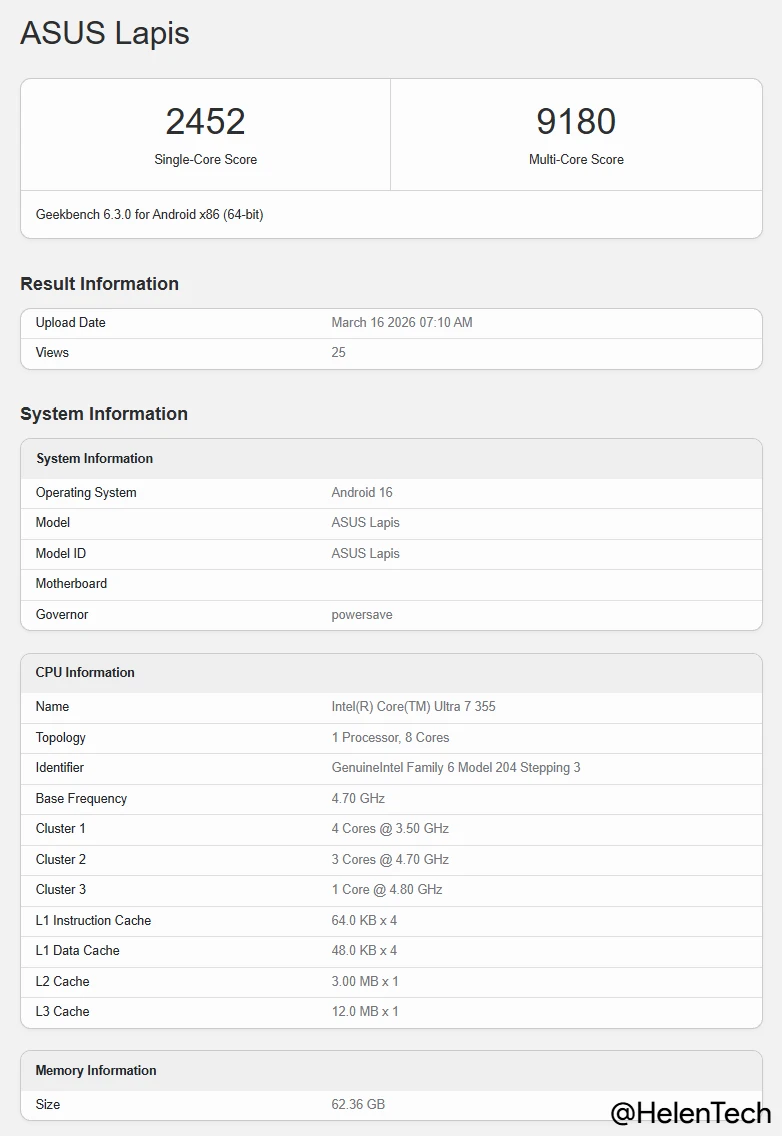782x1136 pixels.
Task: Click the Cluster 3 label
Action: pyautogui.click(x=60, y=890)
